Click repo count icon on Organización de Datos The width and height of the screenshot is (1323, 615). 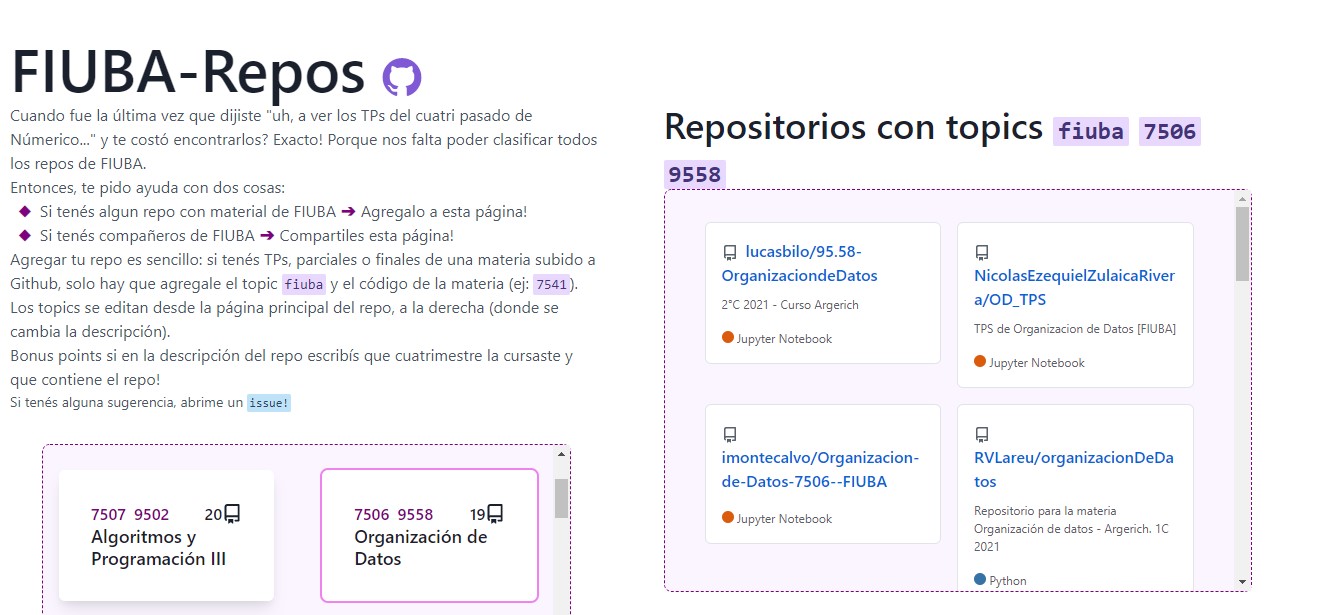pyautogui.click(x=495, y=514)
